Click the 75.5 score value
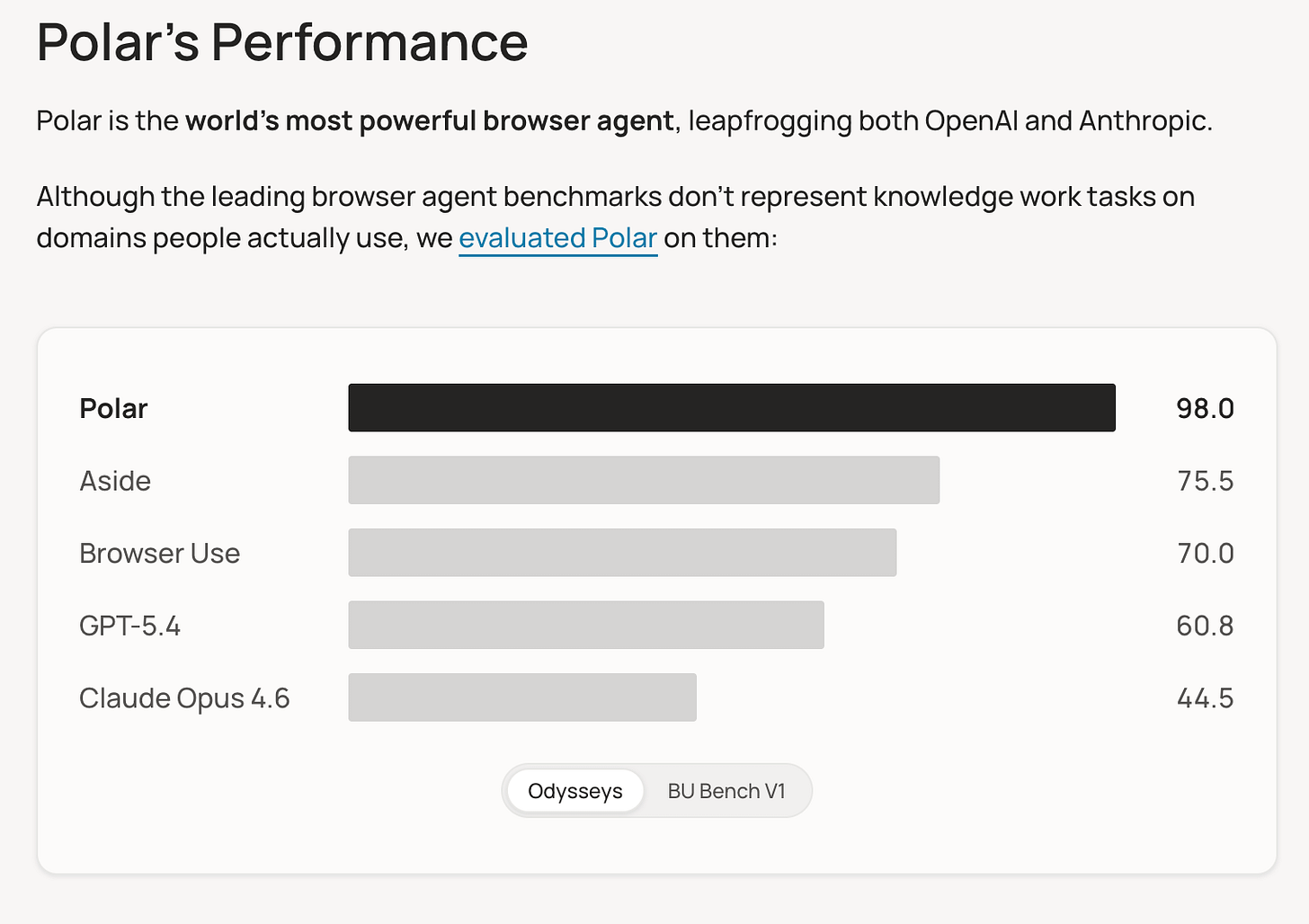The height and width of the screenshot is (924, 1309). click(x=1206, y=481)
